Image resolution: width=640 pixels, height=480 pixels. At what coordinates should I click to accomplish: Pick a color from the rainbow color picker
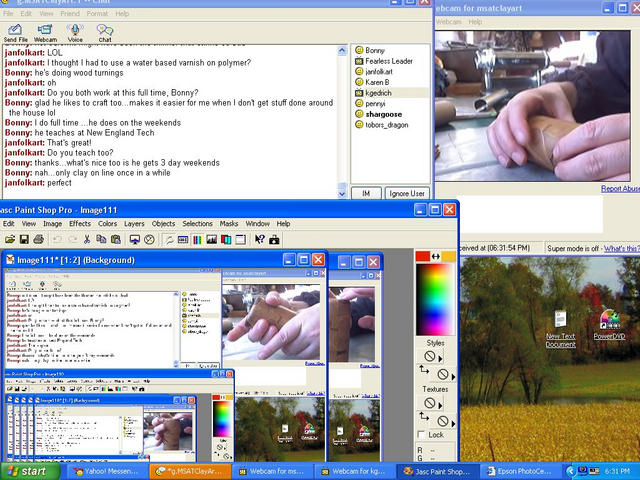[x=435, y=299]
